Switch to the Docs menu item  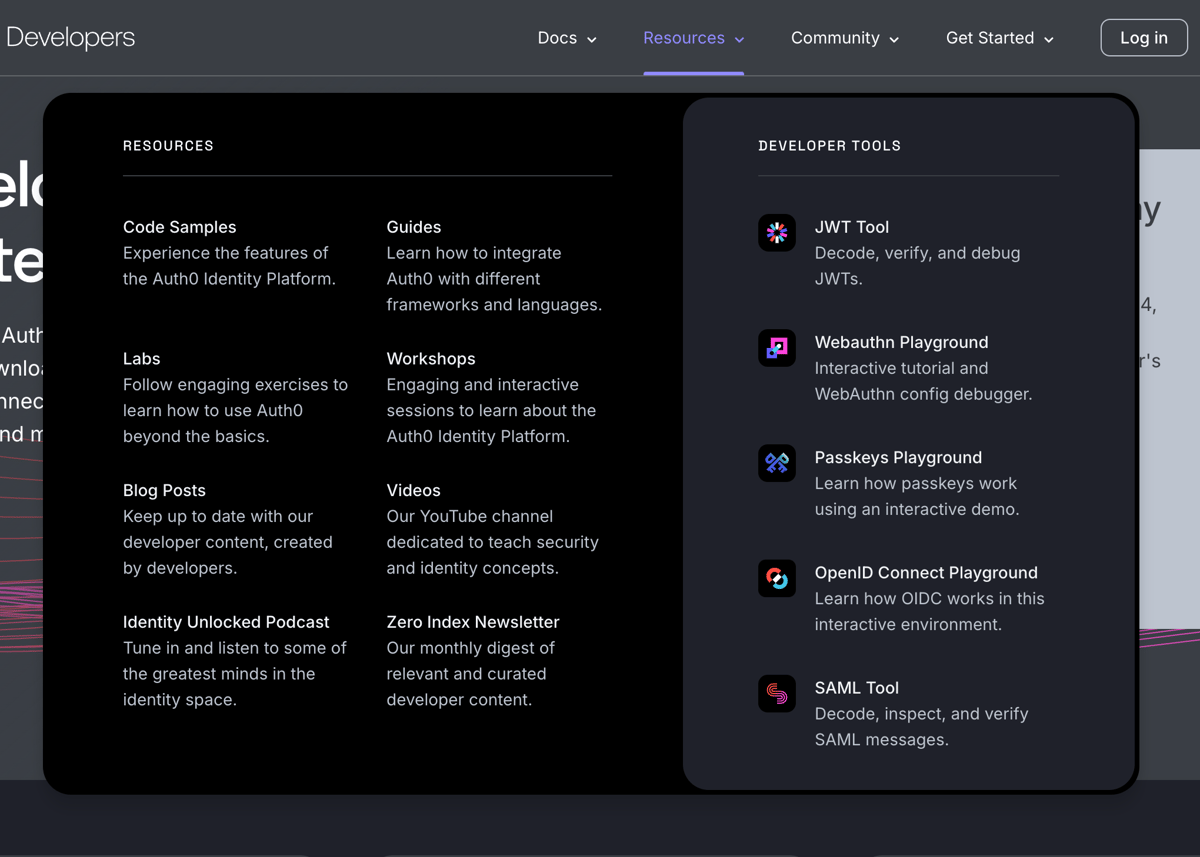(557, 37)
